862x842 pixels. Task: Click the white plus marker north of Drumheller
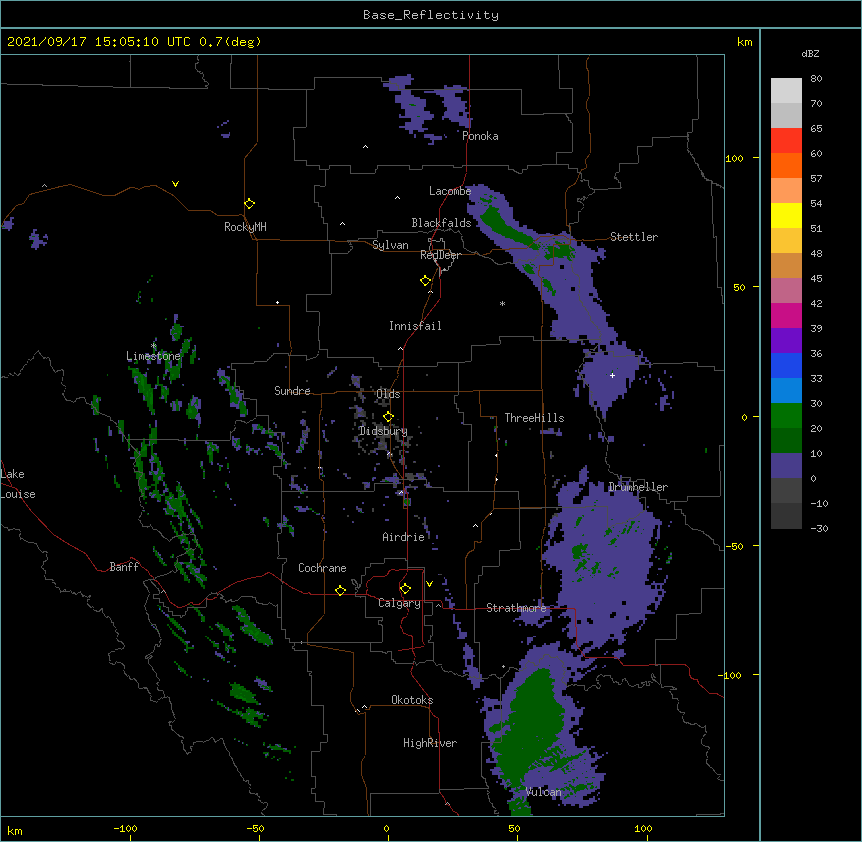pyautogui.click(x=612, y=375)
